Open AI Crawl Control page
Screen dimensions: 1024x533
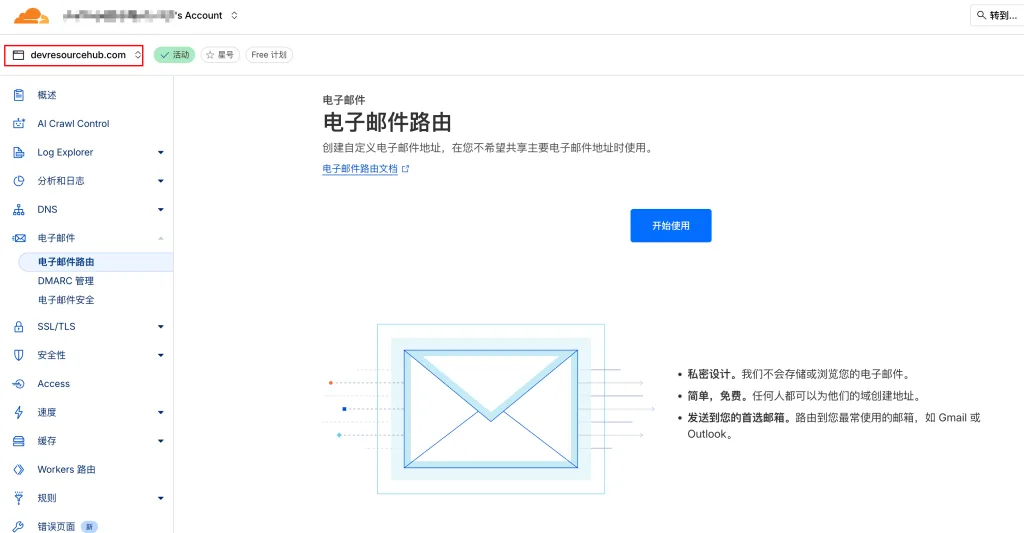pyautogui.click(x=73, y=123)
